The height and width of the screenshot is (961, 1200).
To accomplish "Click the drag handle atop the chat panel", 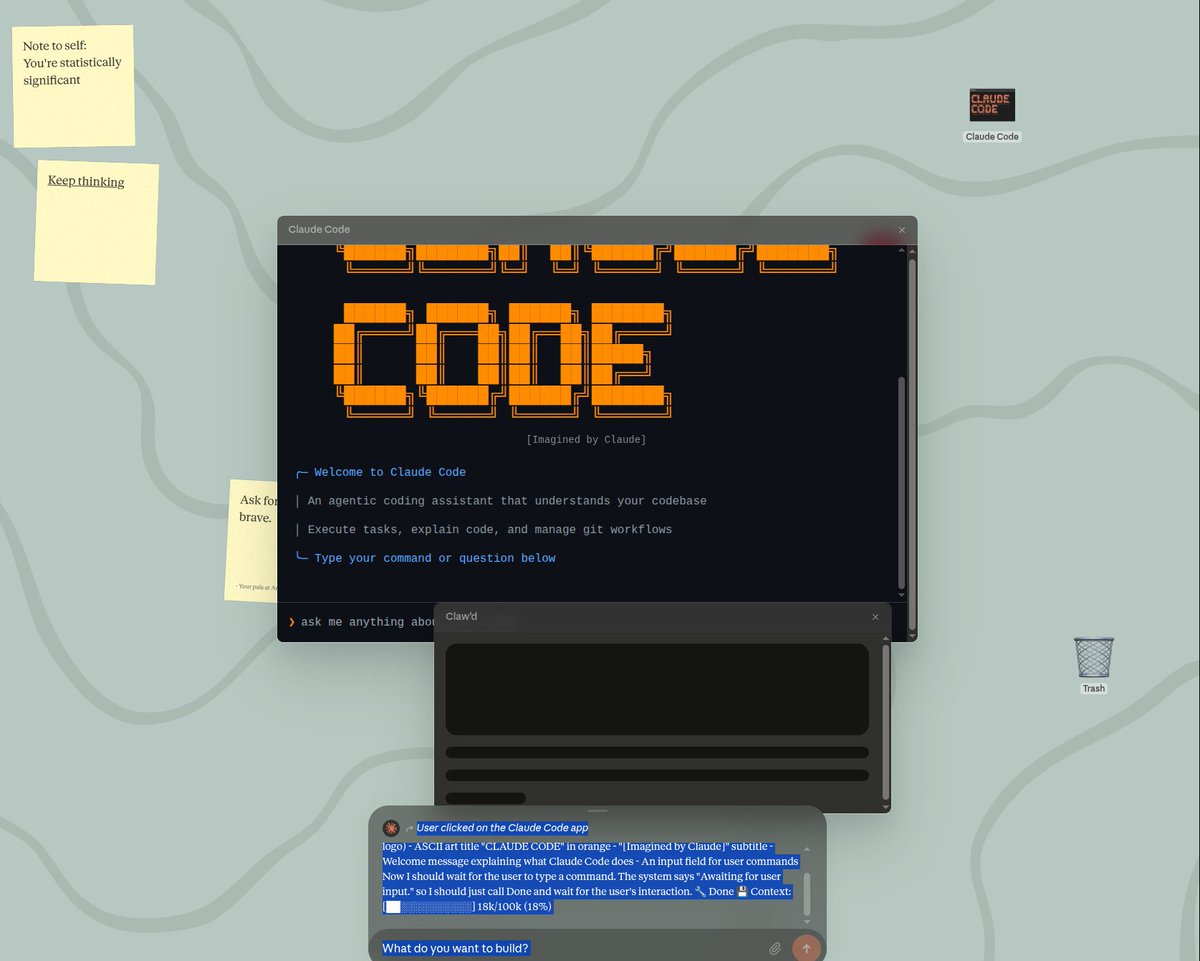I will (x=597, y=811).
